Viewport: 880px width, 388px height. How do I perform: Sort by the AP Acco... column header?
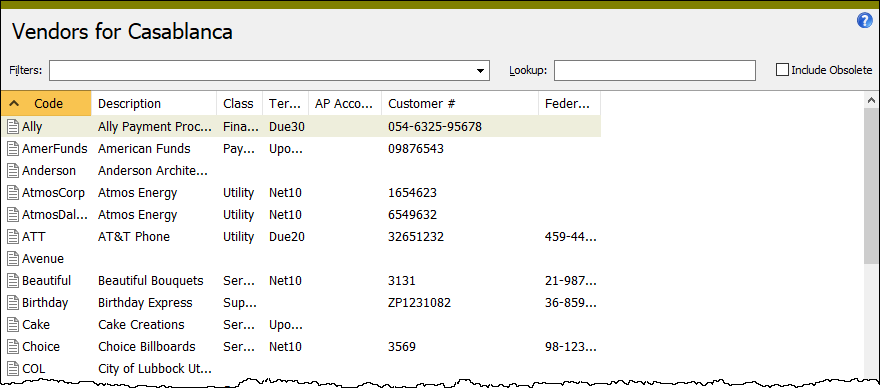[x=345, y=103]
